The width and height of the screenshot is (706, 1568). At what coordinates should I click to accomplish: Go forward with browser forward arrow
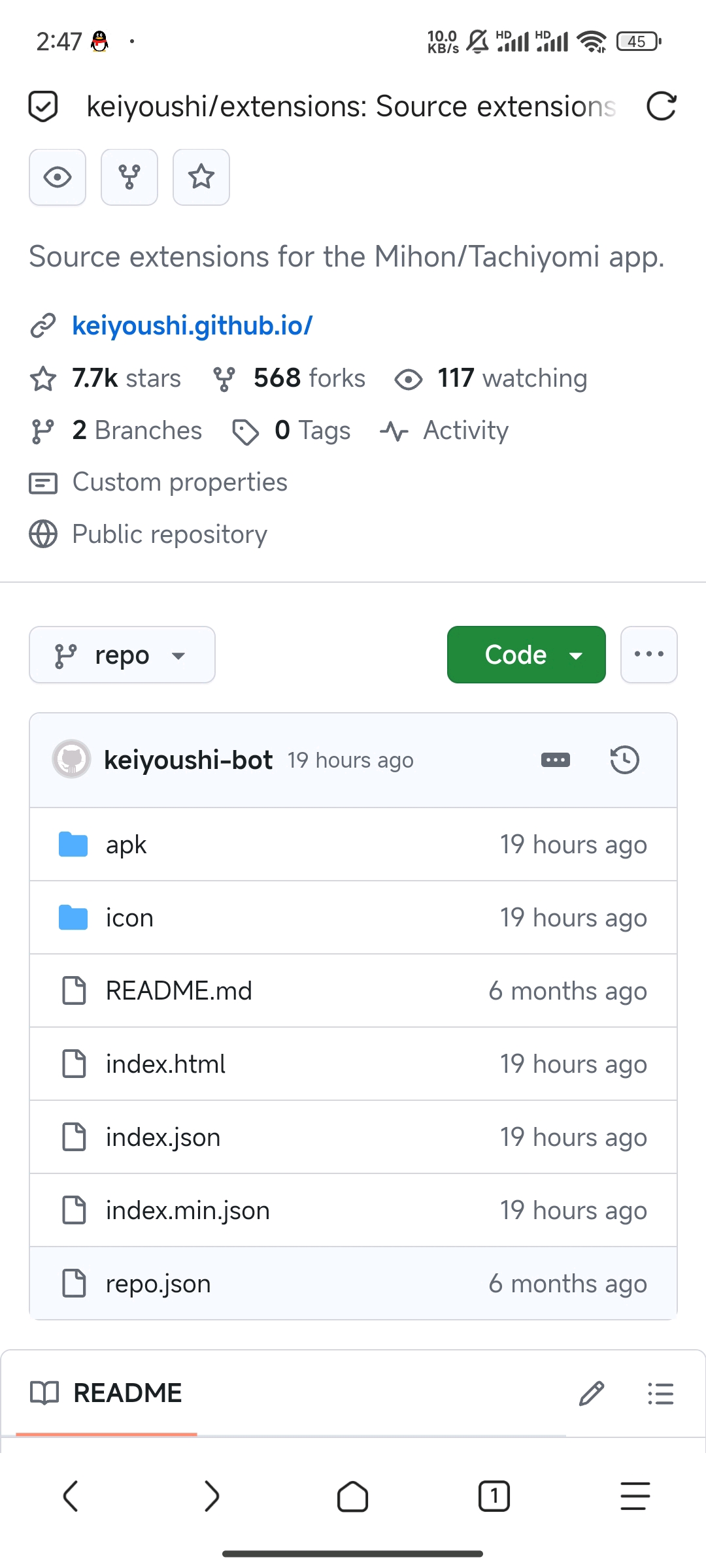point(212,1496)
